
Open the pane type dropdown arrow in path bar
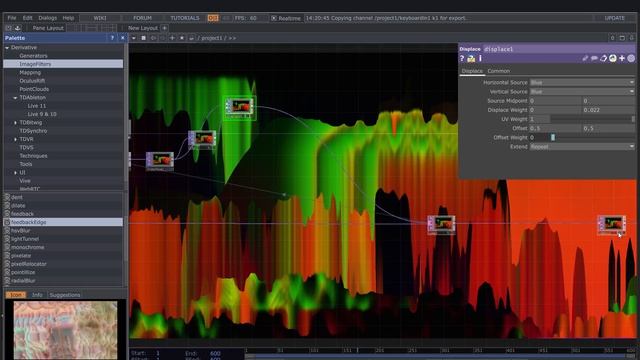133,38
